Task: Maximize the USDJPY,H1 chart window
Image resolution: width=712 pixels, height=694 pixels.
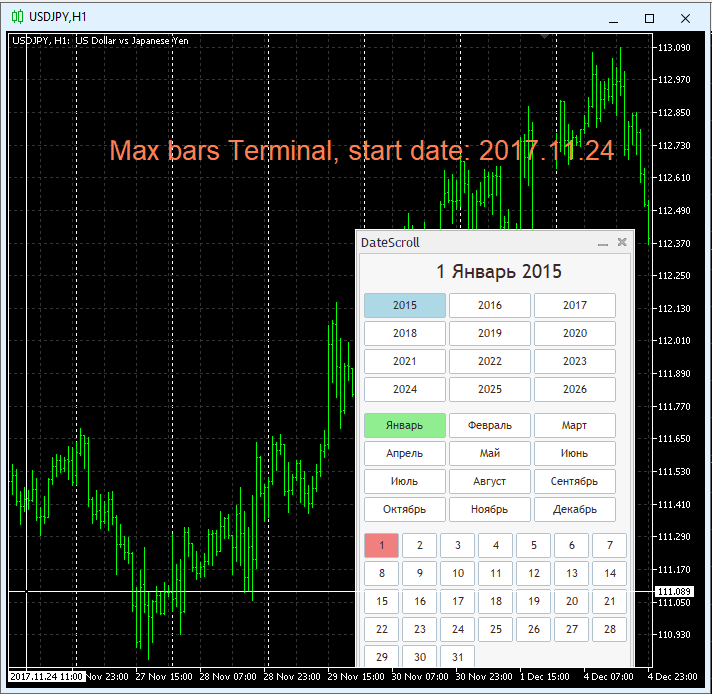Action: pos(649,18)
